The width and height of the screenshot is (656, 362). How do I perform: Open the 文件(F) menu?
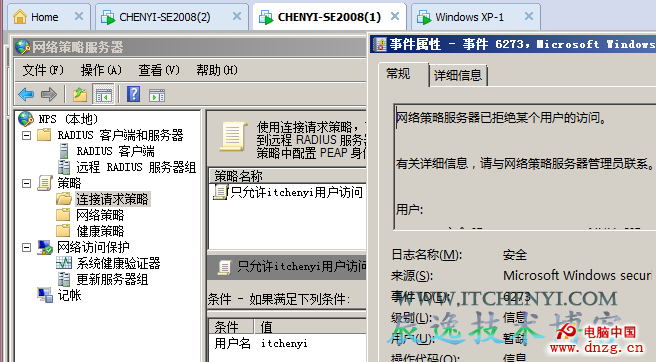[43, 70]
